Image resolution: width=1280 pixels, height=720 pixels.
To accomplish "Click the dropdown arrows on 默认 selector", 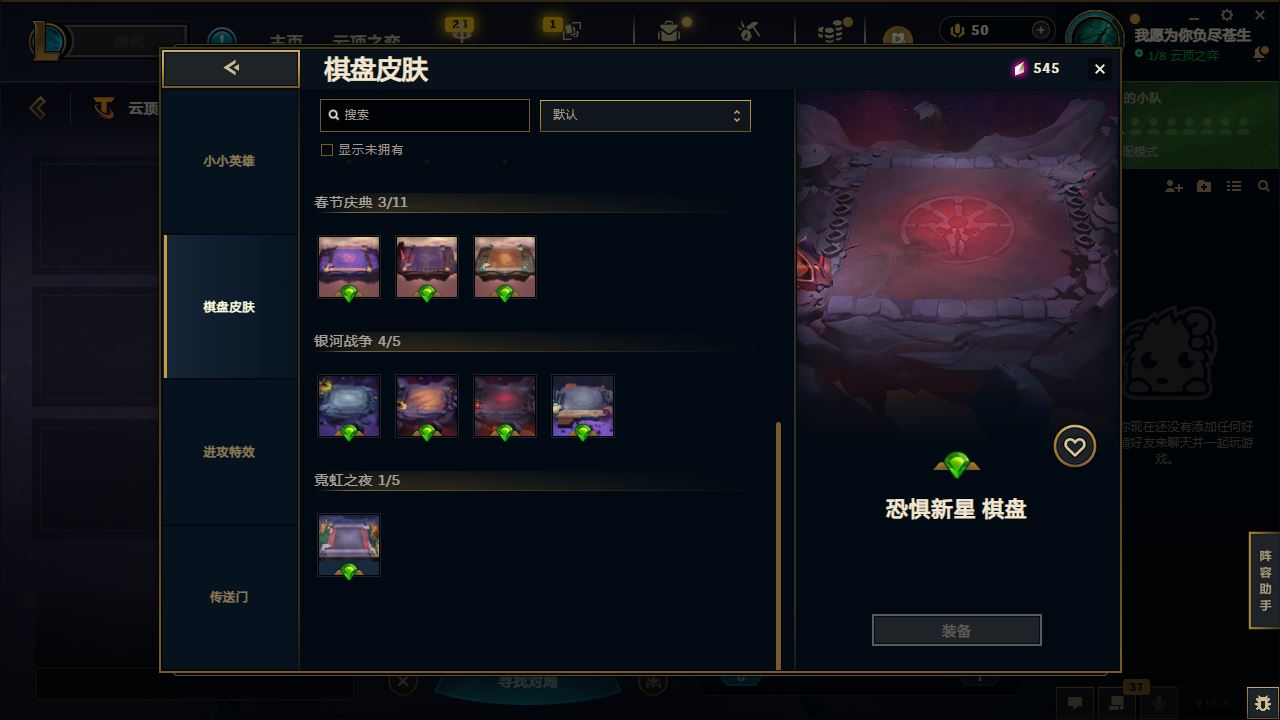I will point(737,115).
